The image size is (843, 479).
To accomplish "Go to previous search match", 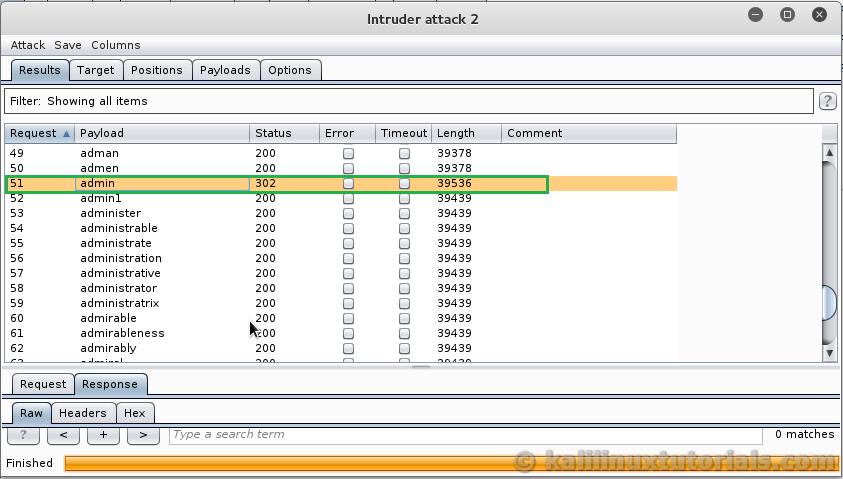I will click(63, 435).
